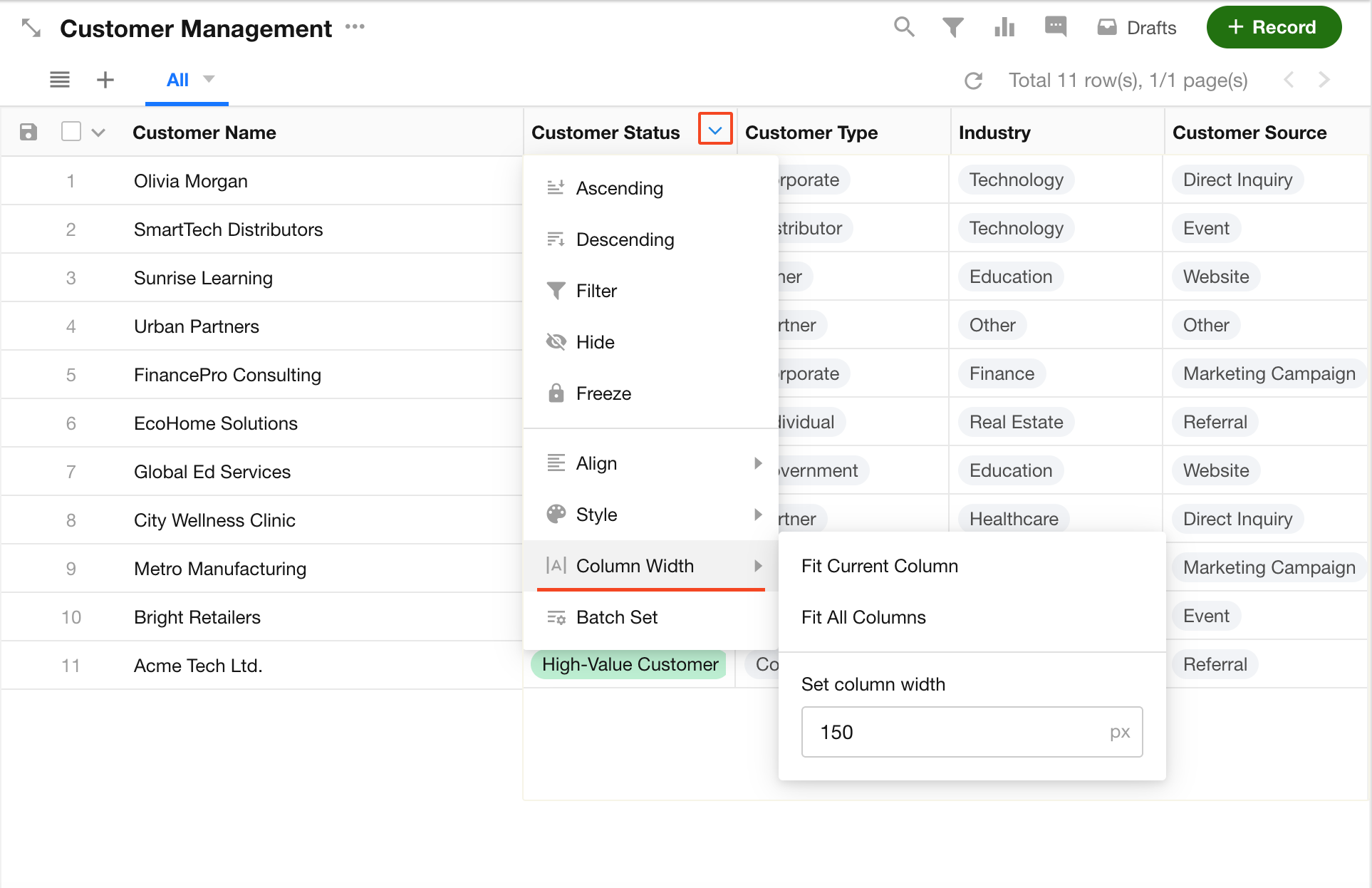Click the save icon in header row

[x=28, y=132]
